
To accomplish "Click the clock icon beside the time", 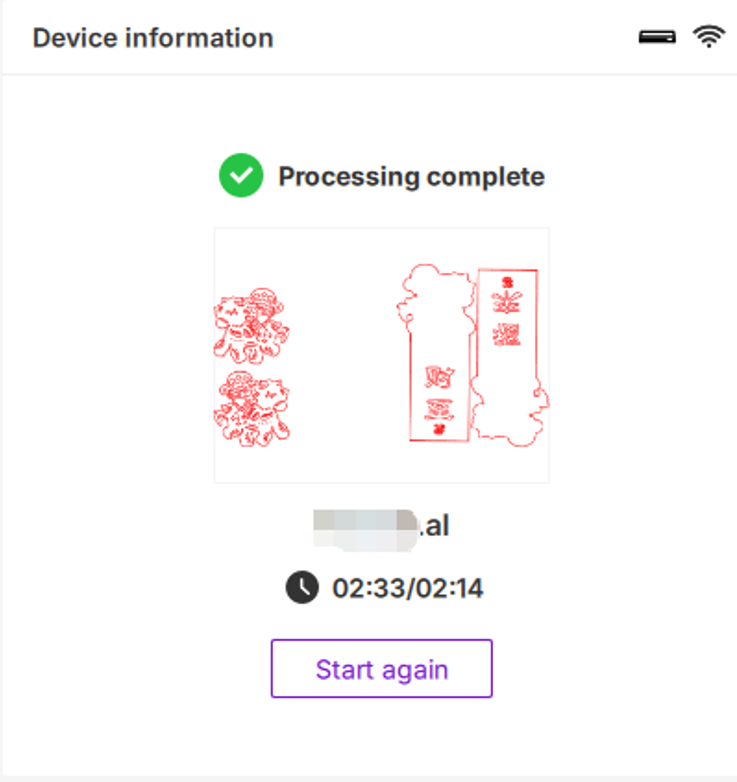I will click(302, 588).
